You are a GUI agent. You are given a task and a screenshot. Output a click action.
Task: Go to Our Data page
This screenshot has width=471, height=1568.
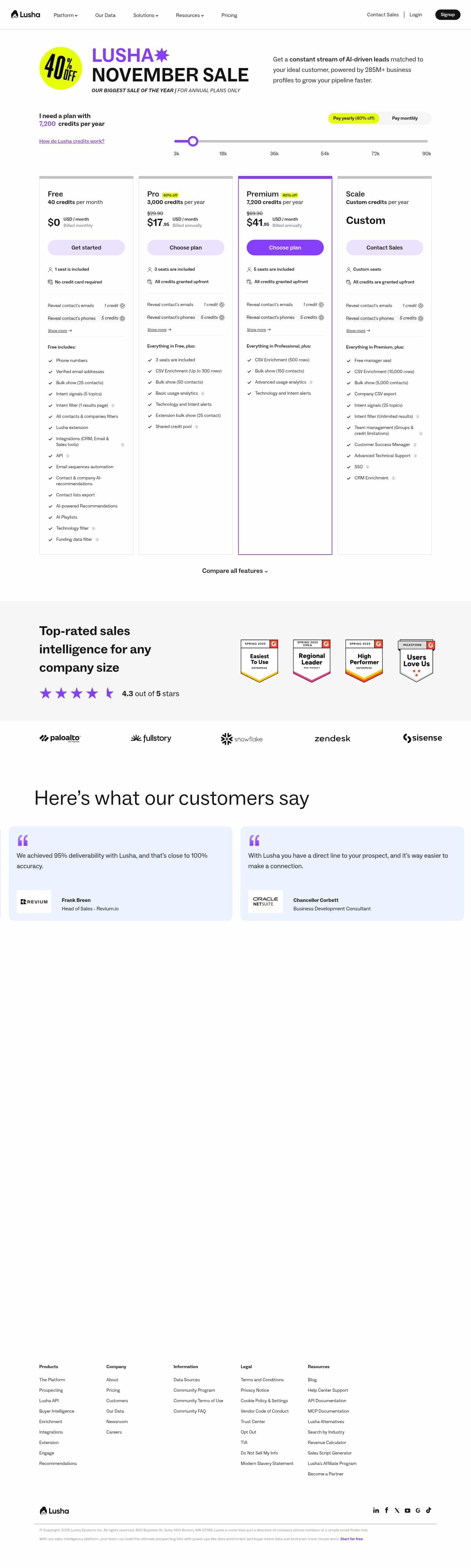[105, 15]
